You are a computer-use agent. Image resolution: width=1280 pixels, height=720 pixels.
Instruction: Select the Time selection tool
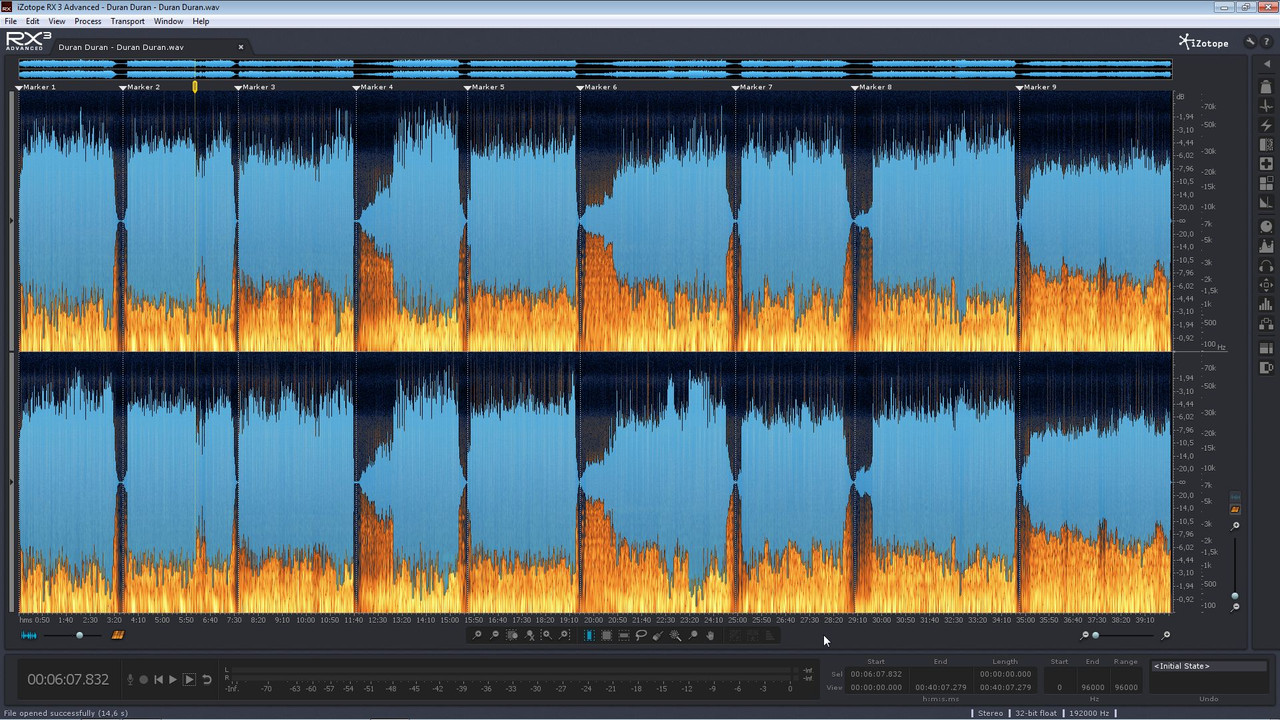tap(589, 635)
